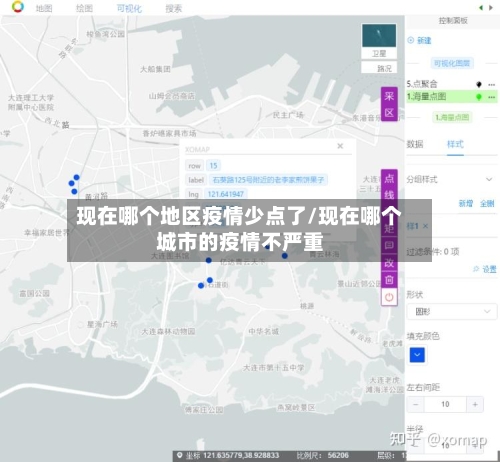Screen dimensions: 500x462
Task: Select the 回 tool in purple toolbar
Action: (389, 246)
